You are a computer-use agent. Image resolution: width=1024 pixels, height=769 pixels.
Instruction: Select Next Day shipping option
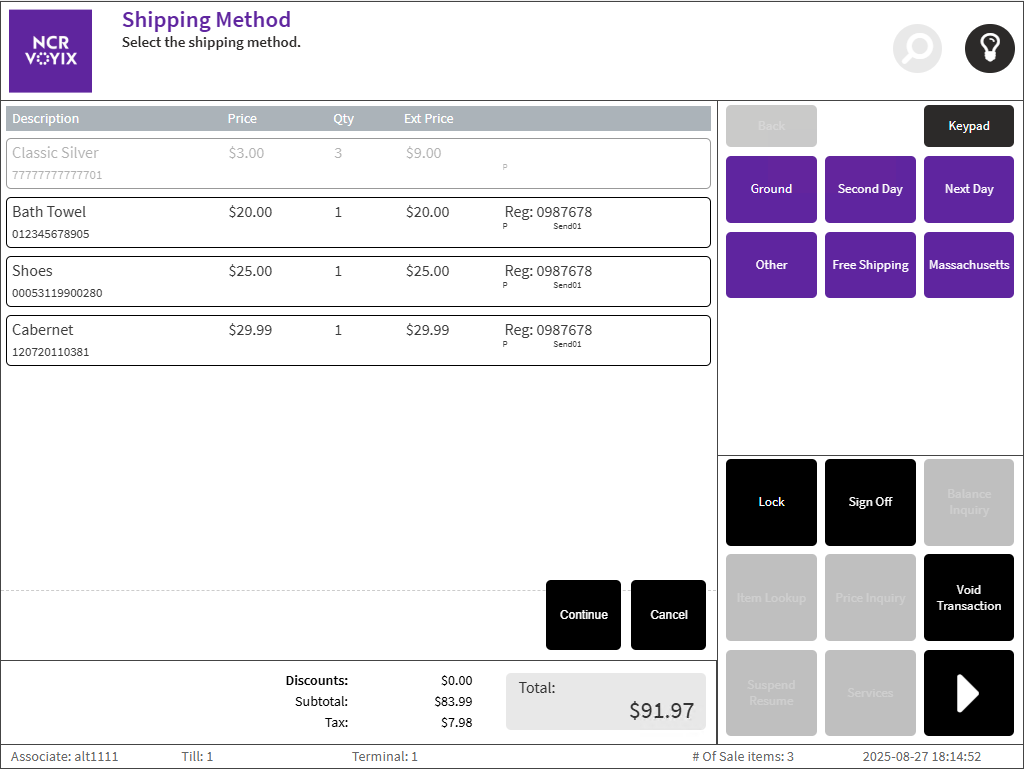click(968, 189)
